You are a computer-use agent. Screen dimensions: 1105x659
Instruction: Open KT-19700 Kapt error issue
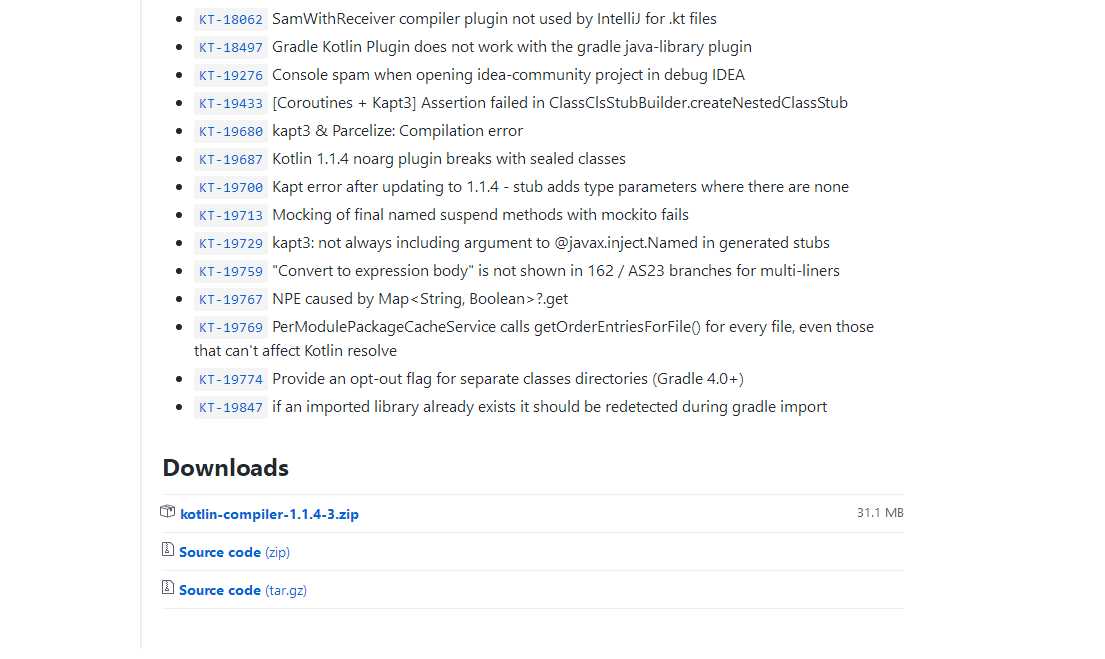(230, 187)
